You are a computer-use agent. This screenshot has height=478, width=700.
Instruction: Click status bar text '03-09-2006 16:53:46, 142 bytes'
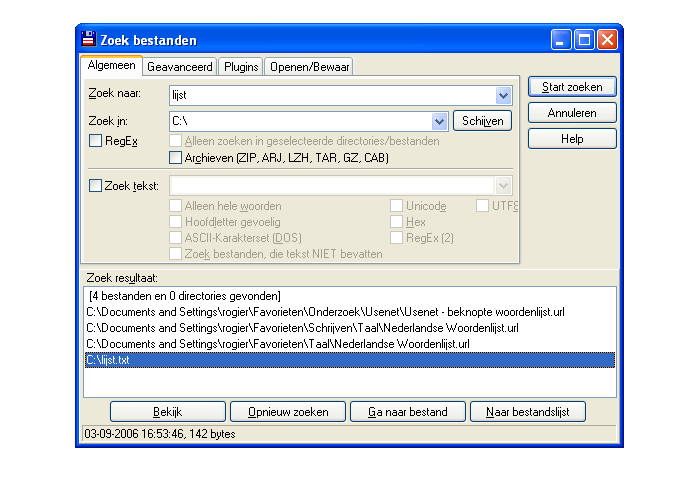160,434
